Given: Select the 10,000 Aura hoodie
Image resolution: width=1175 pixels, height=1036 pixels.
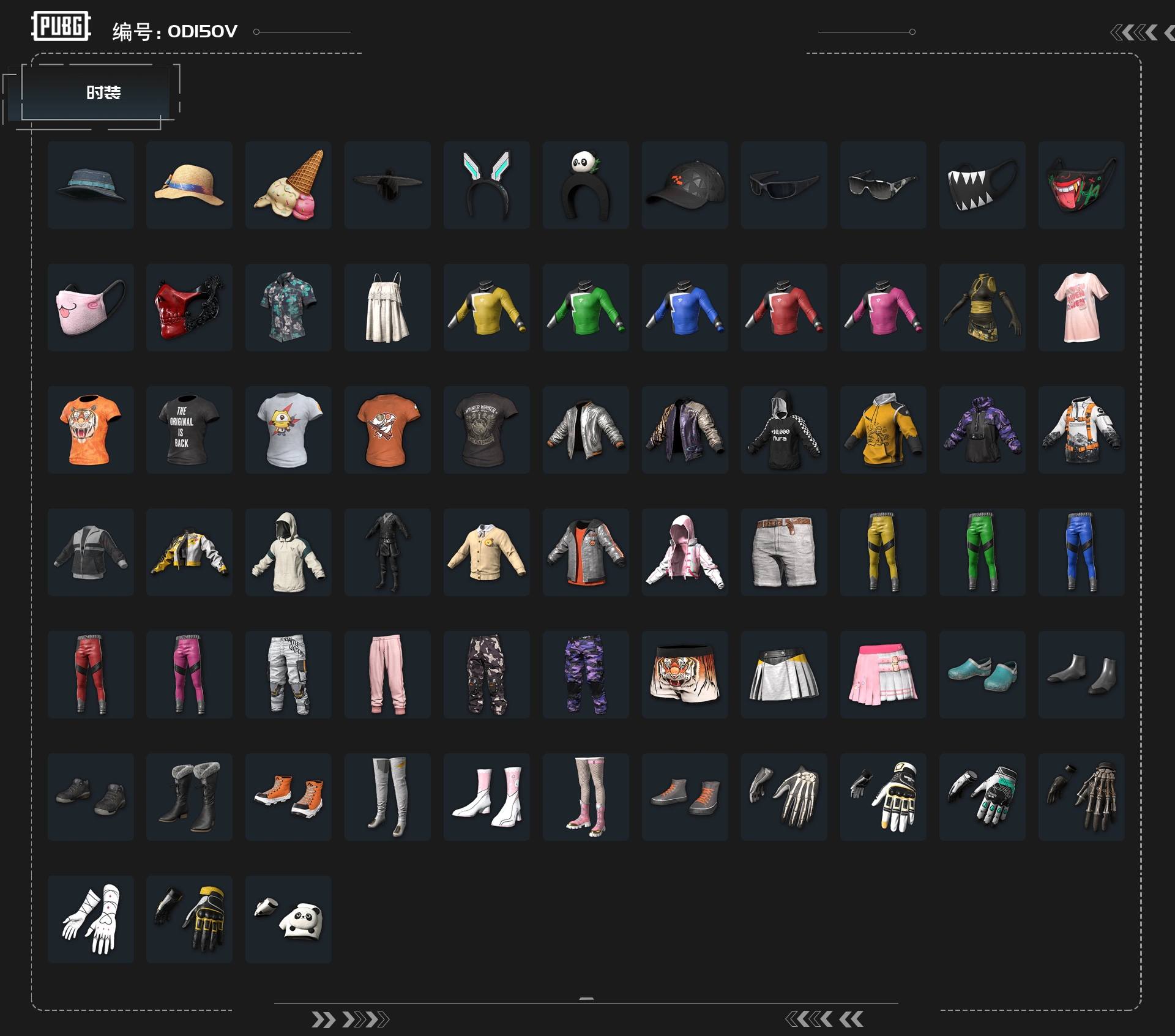Looking at the screenshot, I should click(784, 430).
